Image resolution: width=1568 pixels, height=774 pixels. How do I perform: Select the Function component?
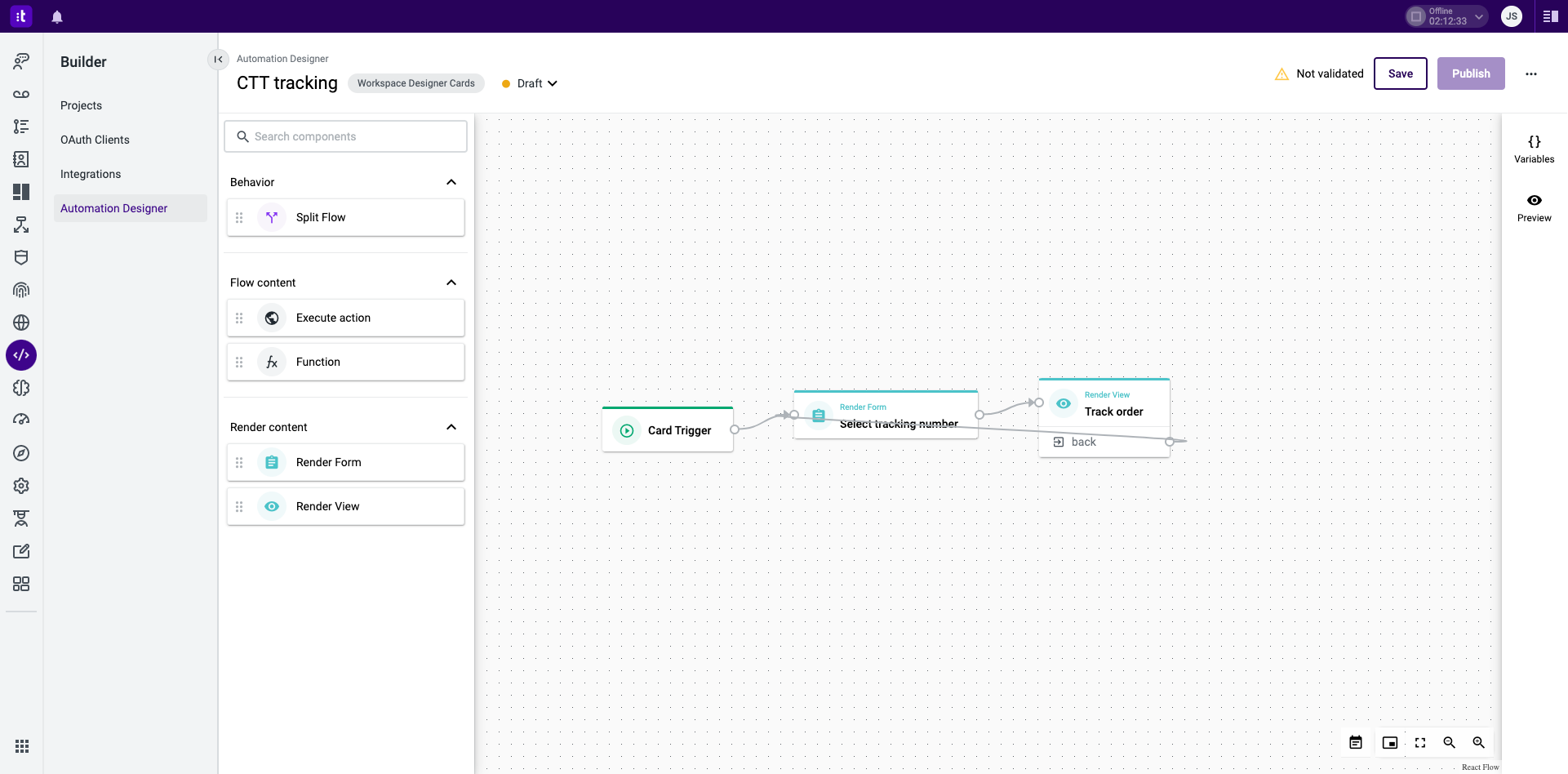coord(346,362)
